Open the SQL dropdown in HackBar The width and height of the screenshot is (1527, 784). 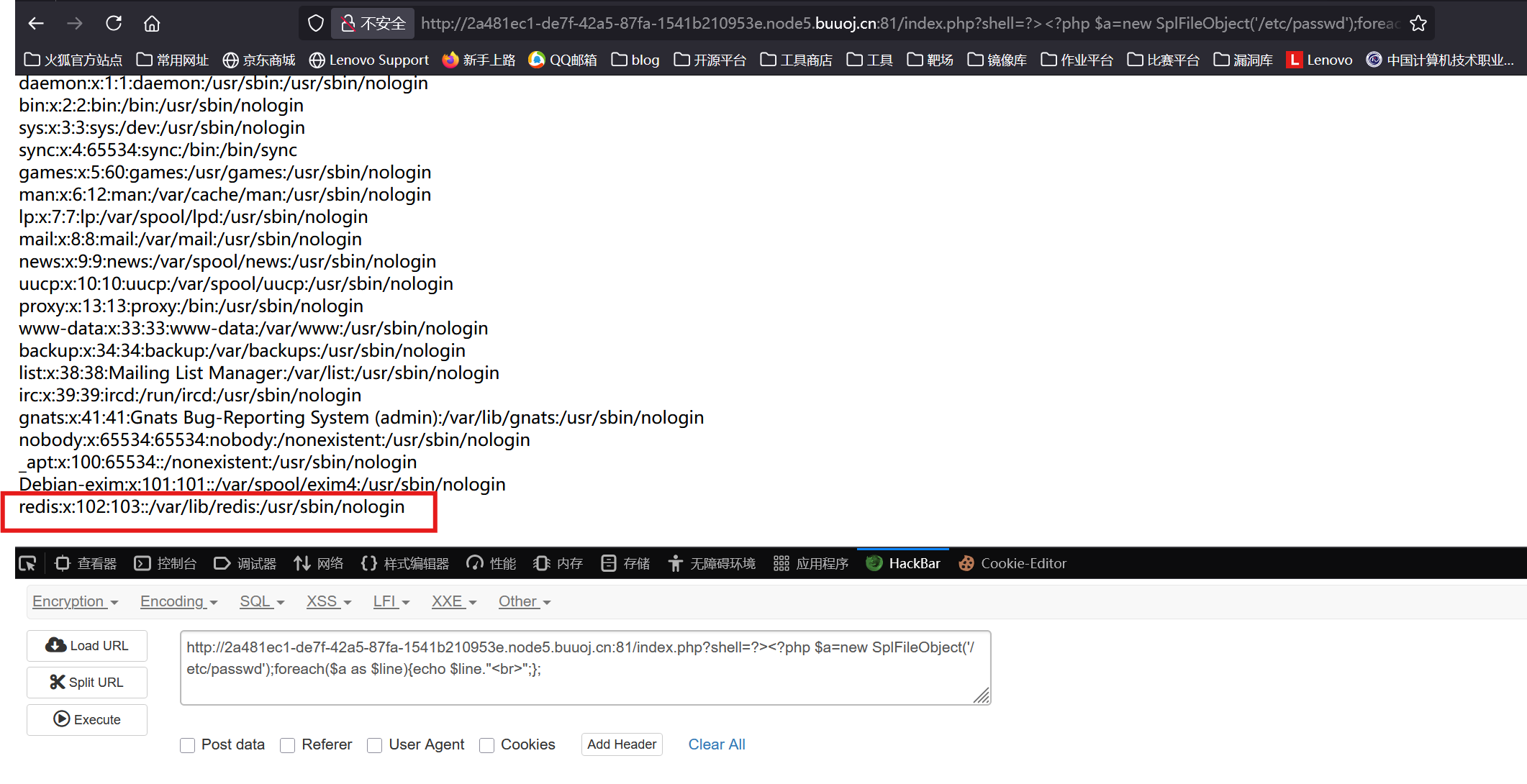point(262,601)
